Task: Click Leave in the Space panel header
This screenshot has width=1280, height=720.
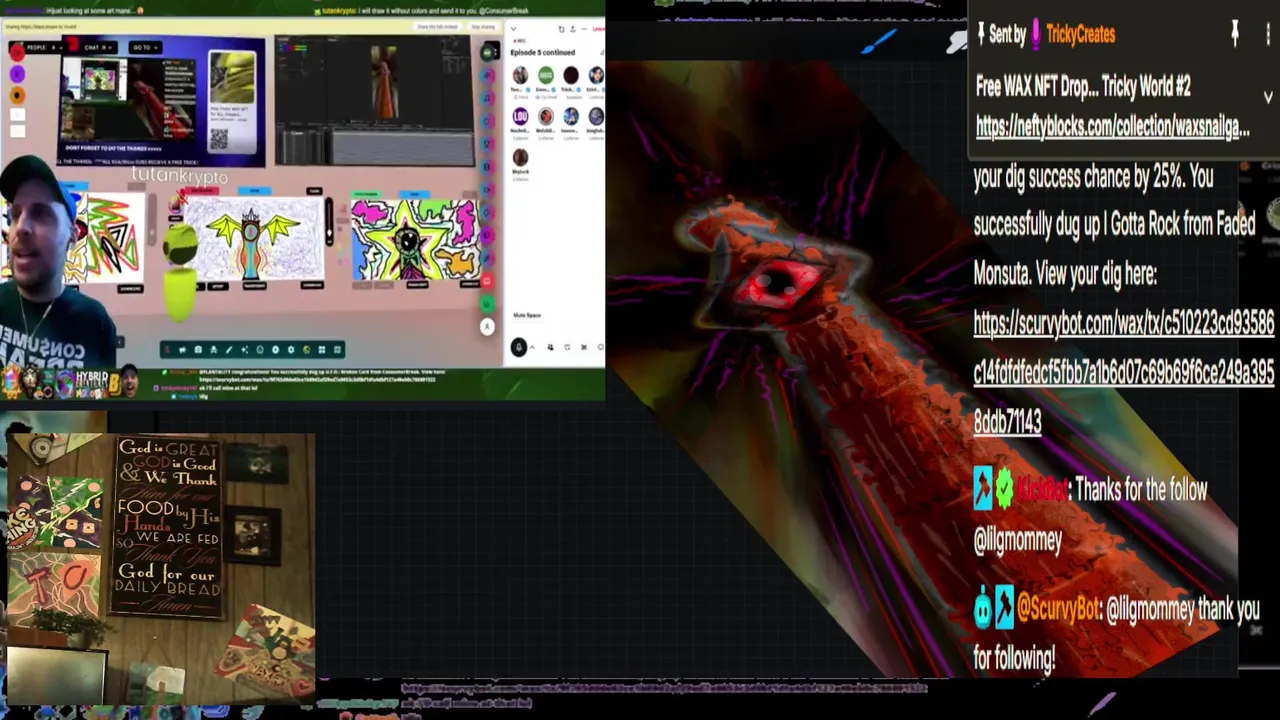Action: pos(598,28)
